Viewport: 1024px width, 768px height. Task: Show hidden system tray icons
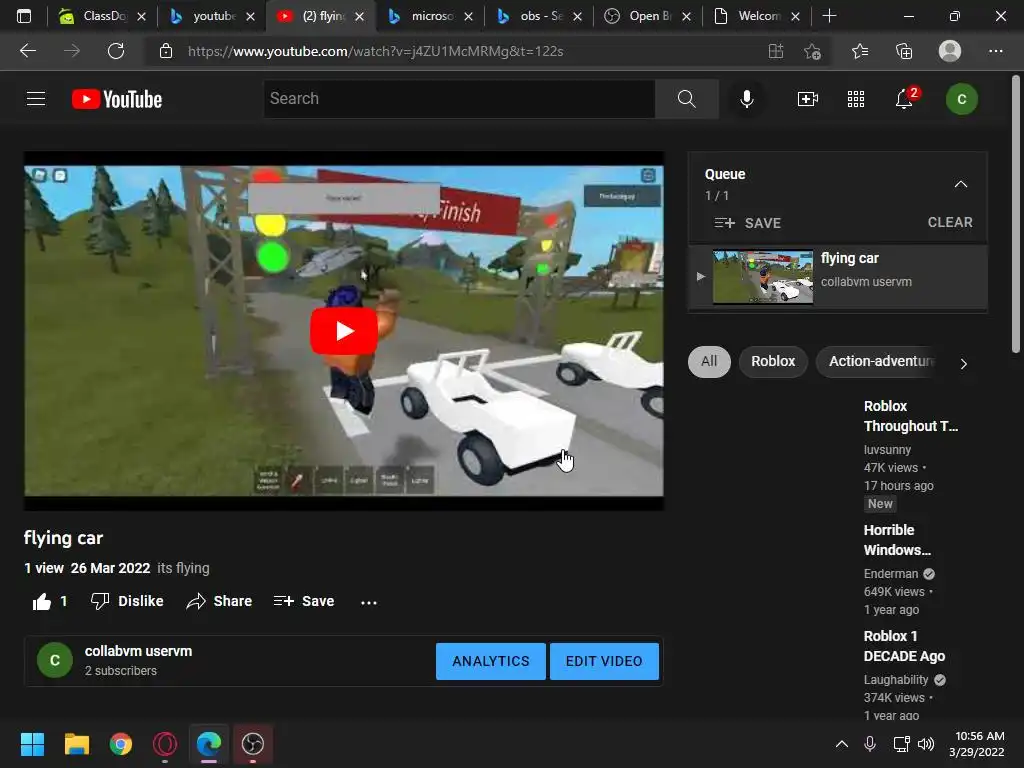[x=842, y=744]
